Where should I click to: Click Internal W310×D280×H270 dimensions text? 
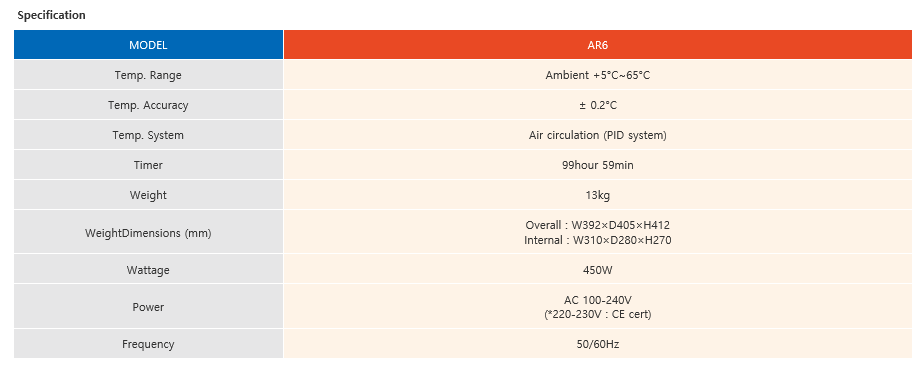[598, 240]
